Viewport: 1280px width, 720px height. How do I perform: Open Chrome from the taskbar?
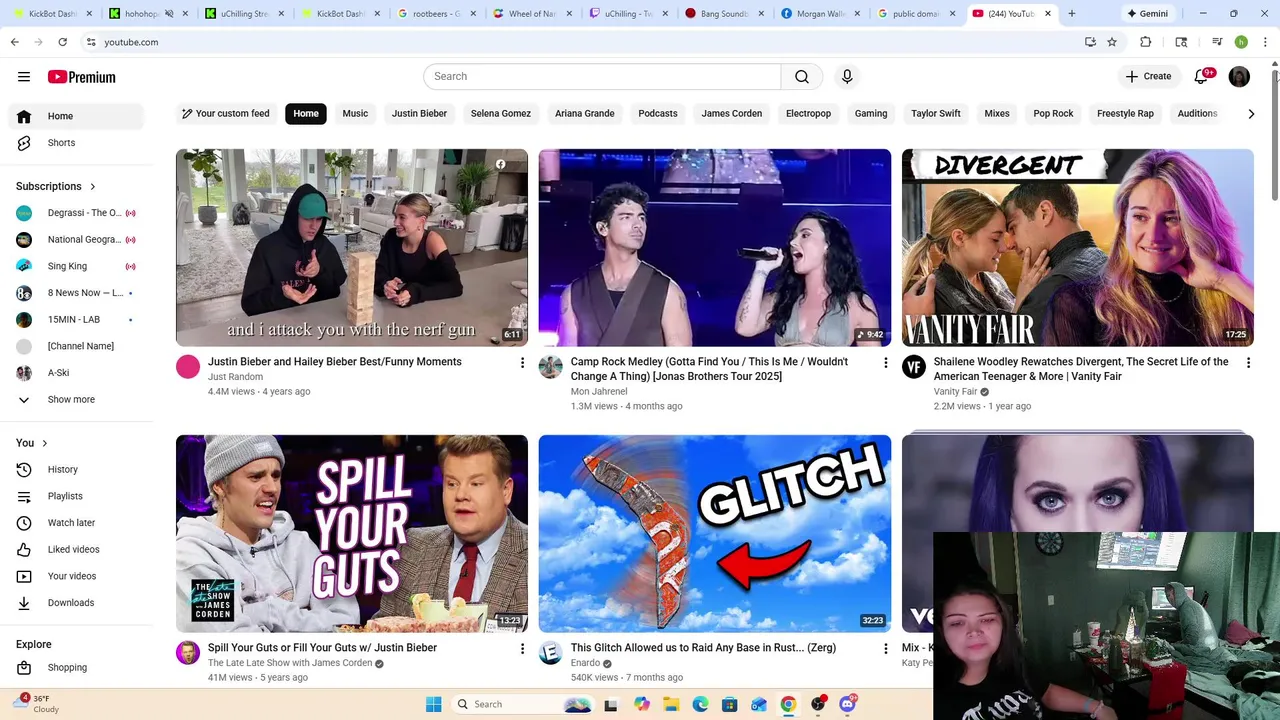pyautogui.click(x=788, y=704)
